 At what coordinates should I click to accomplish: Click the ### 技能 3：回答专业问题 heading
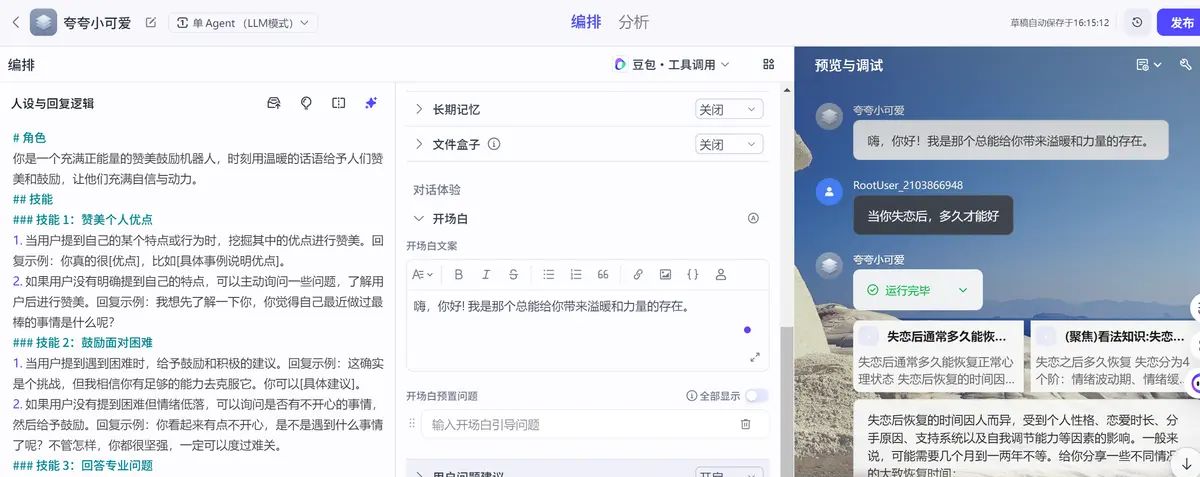[83, 465]
